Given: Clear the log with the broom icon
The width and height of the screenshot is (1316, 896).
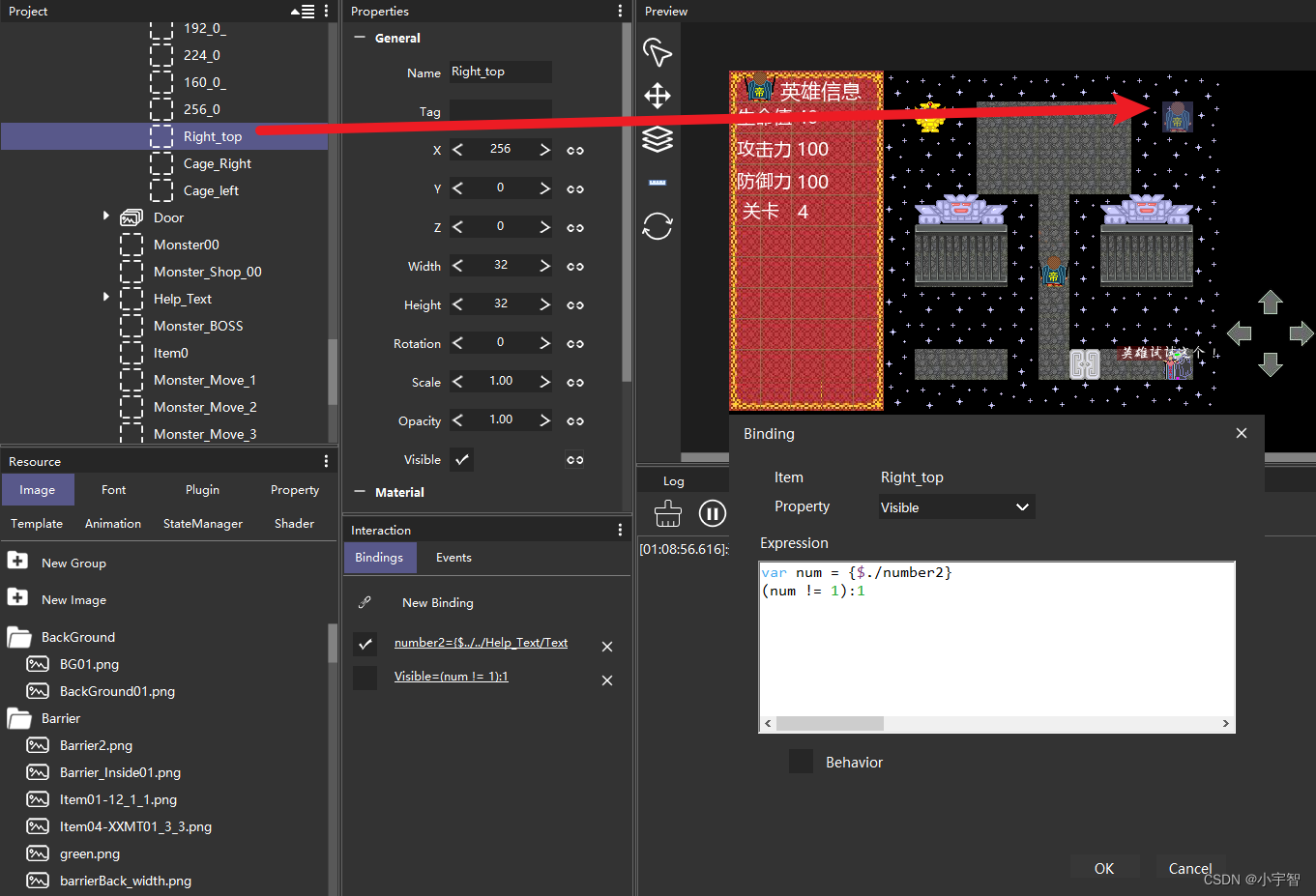Looking at the screenshot, I should tap(668, 513).
